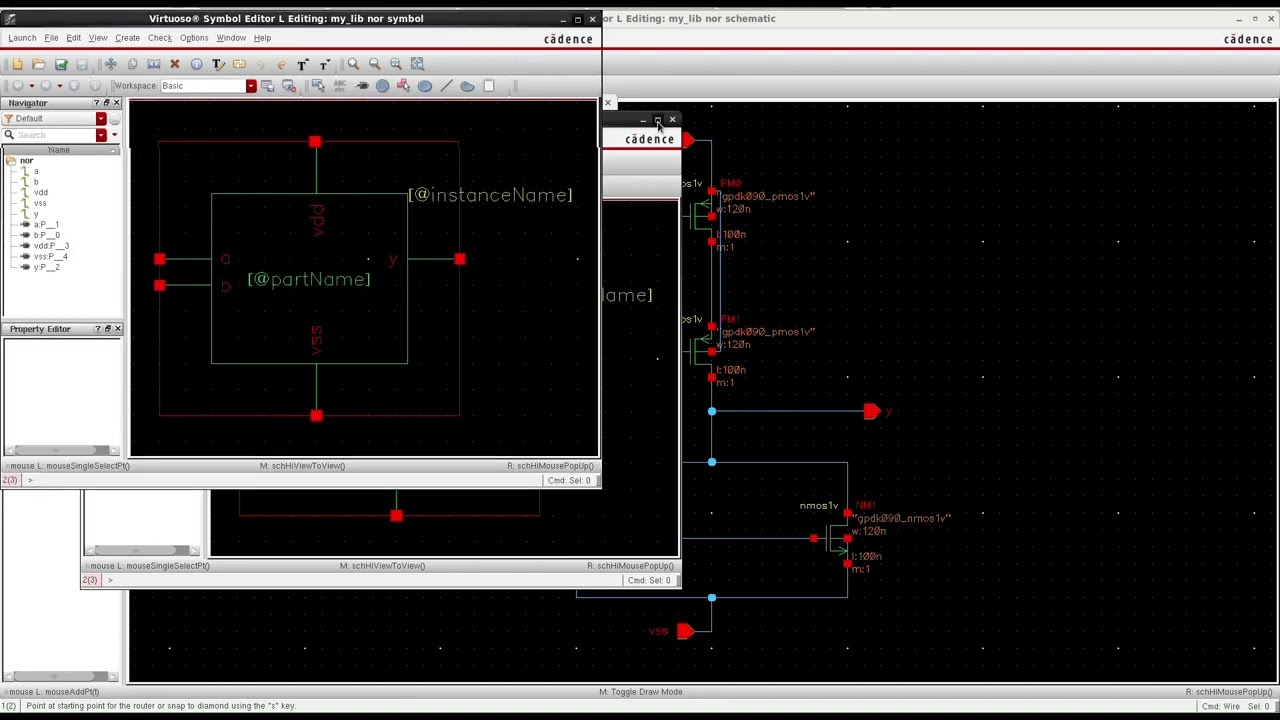Click the Zoom To Selected icon
Image resolution: width=1280 pixels, height=720 pixels.
(417, 64)
